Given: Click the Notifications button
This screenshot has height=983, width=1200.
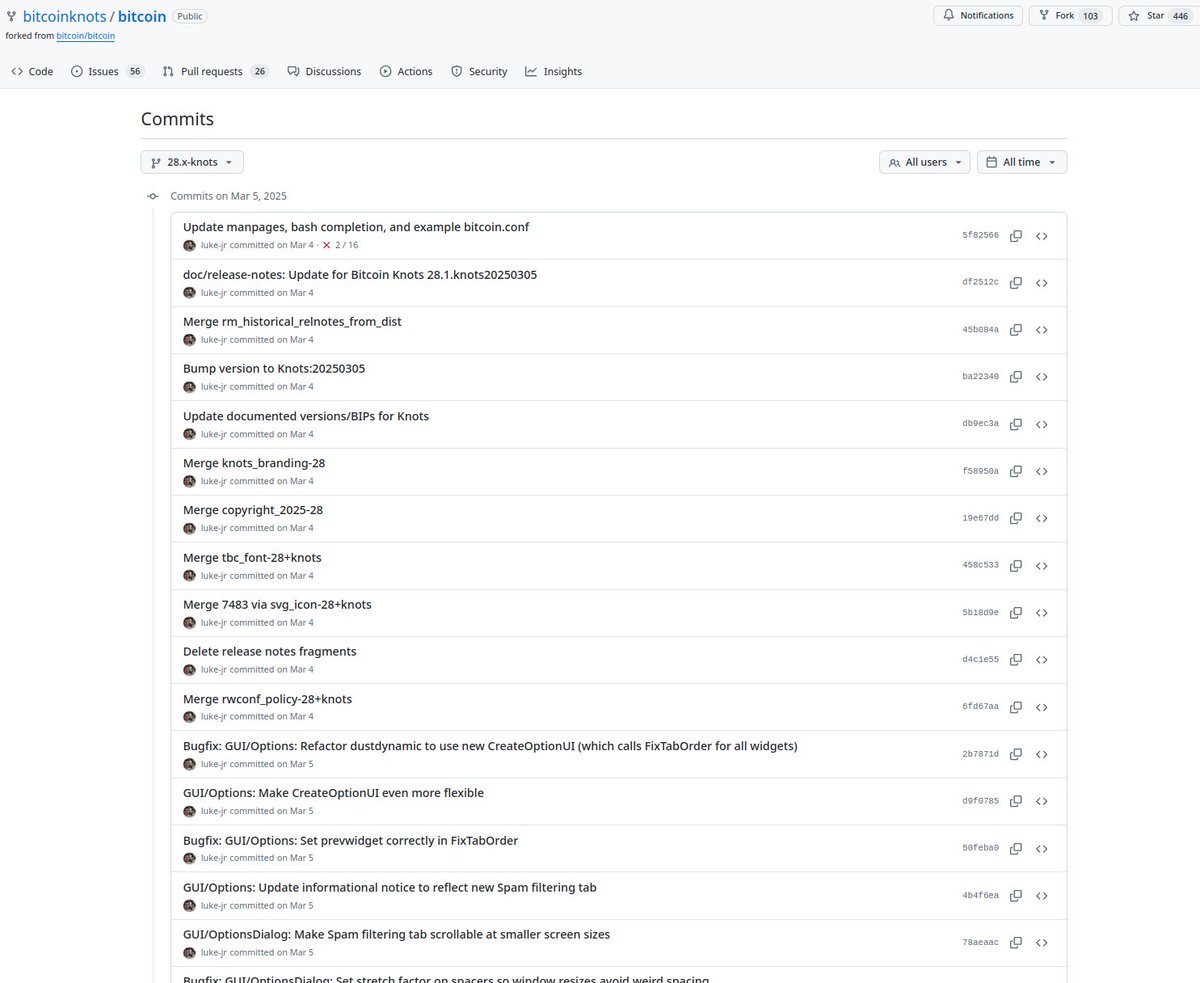Looking at the screenshot, I should pyautogui.click(x=978, y=16).
